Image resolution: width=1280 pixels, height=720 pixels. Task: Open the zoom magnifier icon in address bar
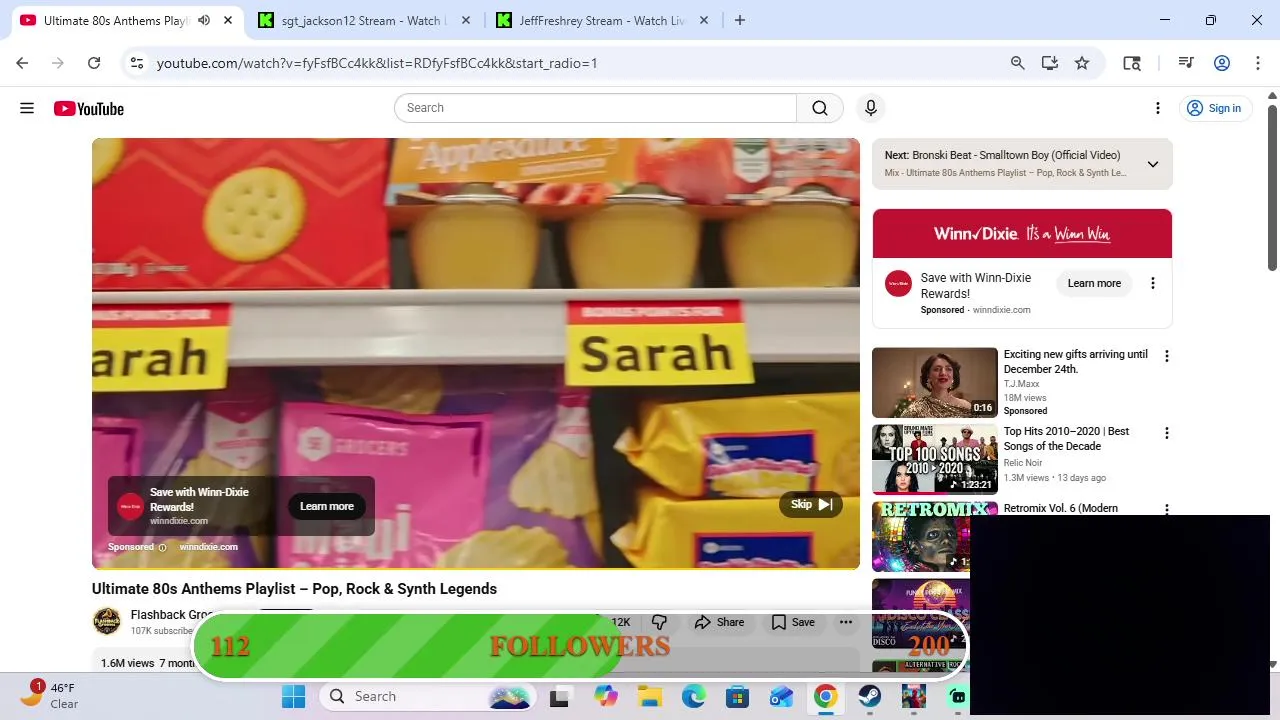point(1017,63)
